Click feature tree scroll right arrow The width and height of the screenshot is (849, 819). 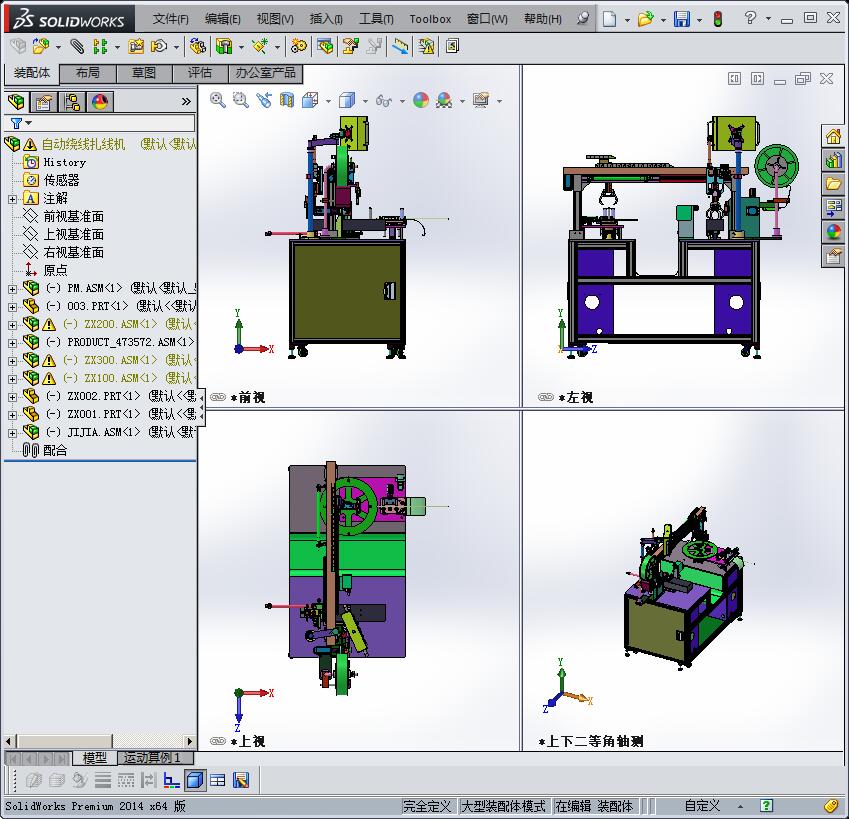pyautogui.click(x=190, y=741)
